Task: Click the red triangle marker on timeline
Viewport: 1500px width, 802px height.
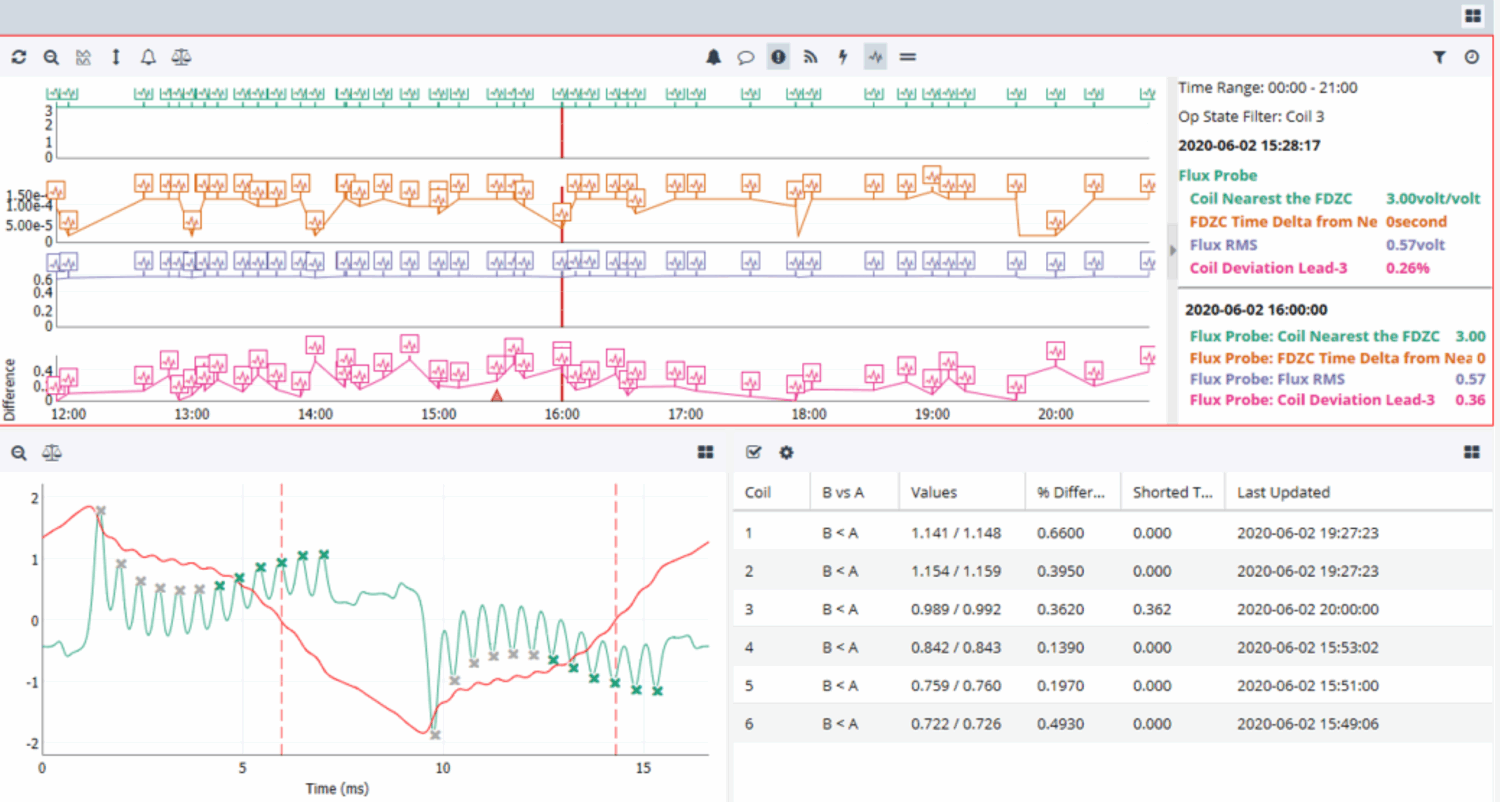Action: [x=496, y=396]
